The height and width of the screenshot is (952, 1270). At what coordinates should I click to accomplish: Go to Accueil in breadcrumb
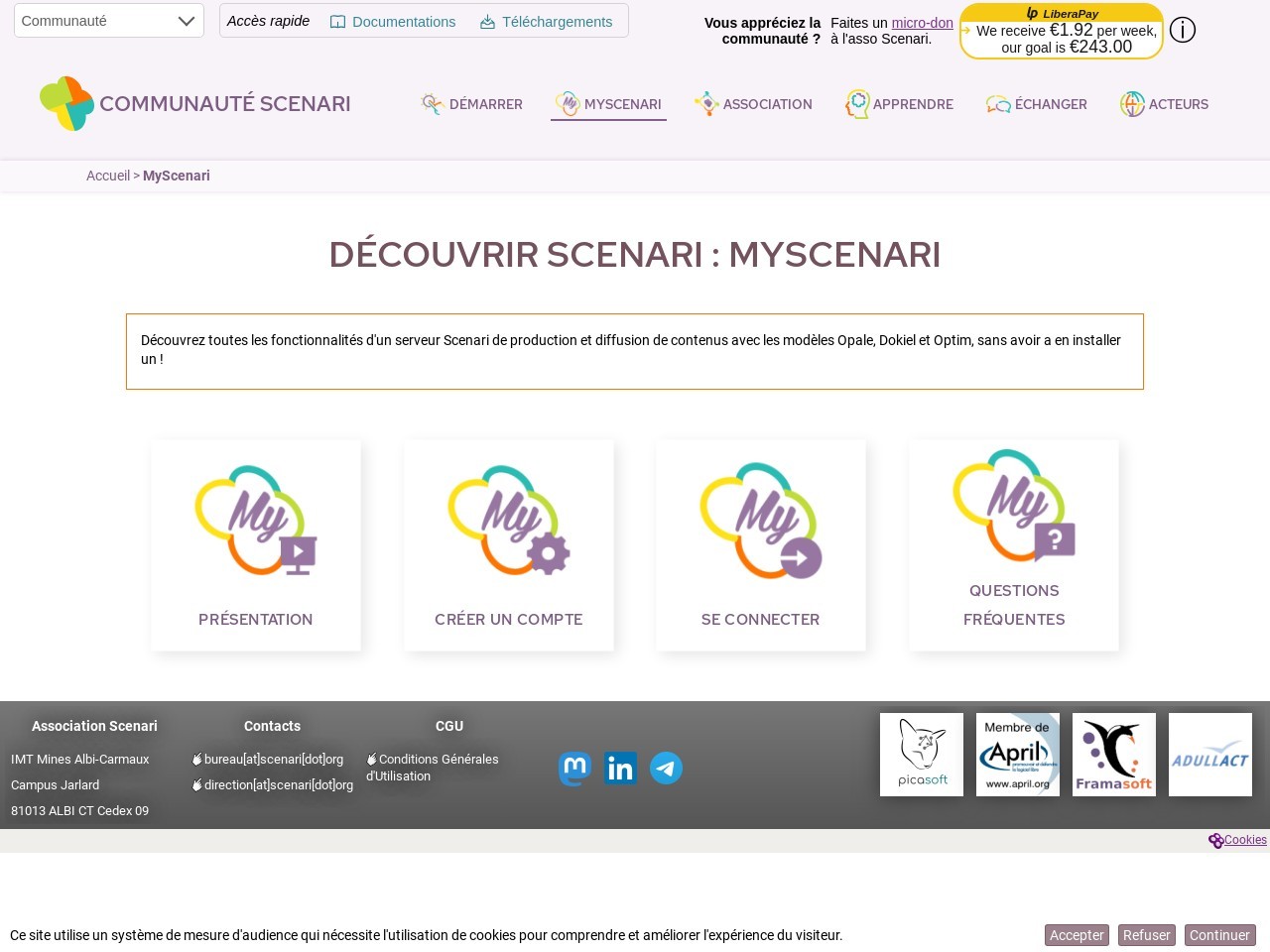click(108, 176)
